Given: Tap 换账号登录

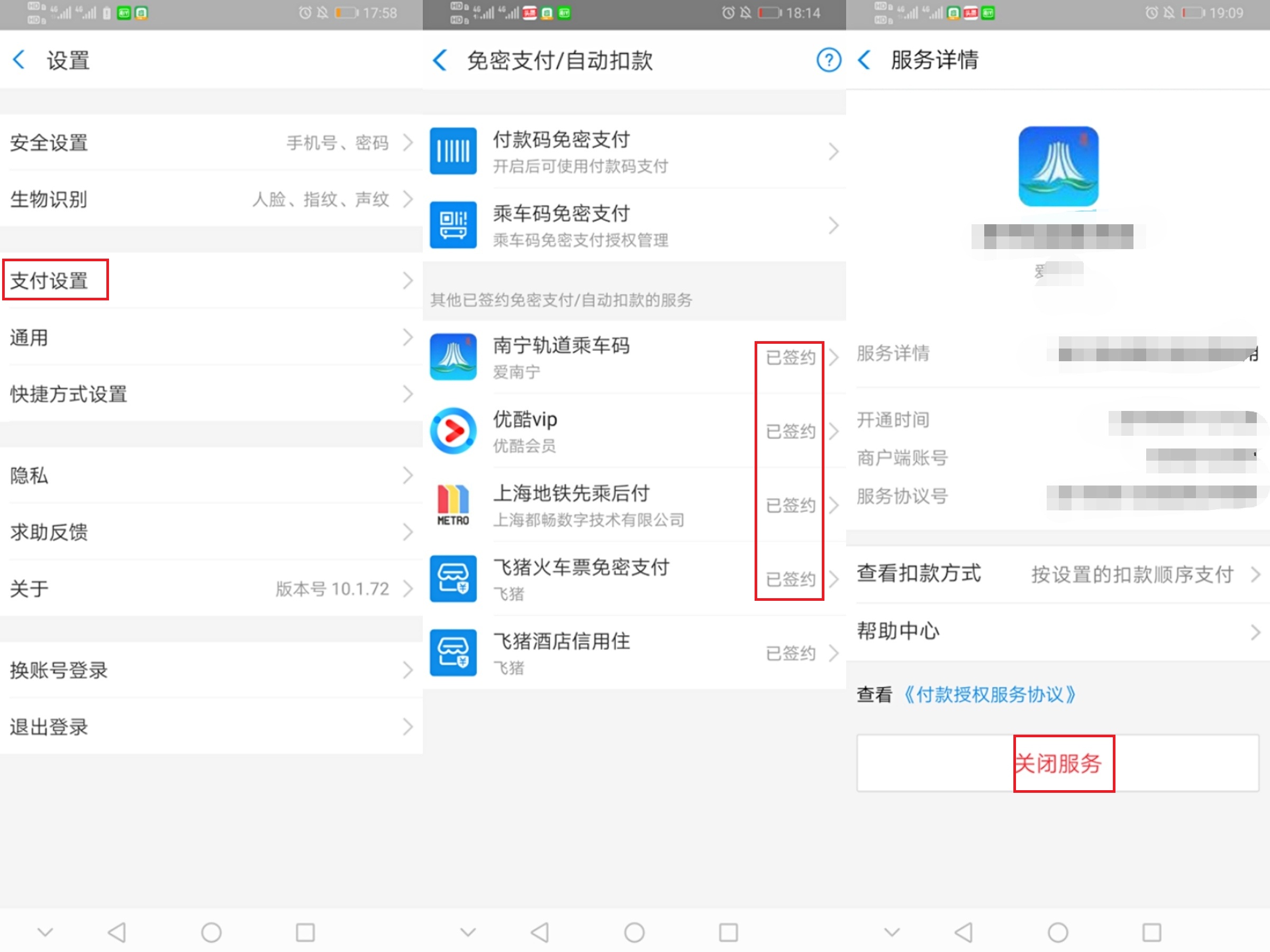Looking at the screenshot, I should tap(211, 670).
